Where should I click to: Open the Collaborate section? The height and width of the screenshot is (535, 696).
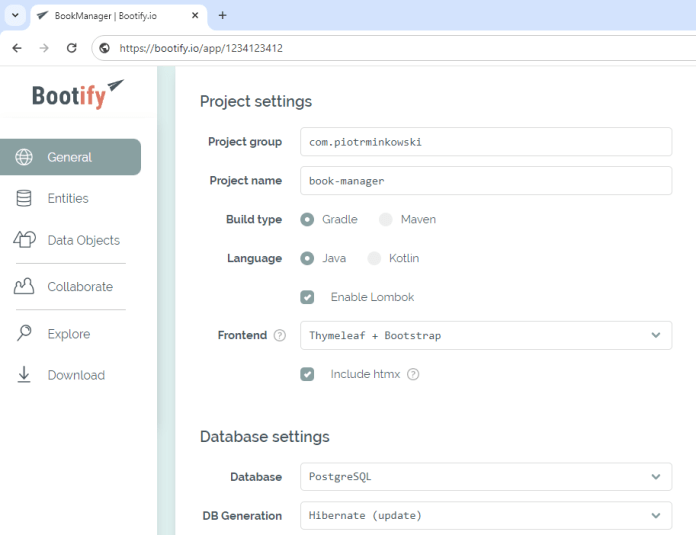(80, 287)
